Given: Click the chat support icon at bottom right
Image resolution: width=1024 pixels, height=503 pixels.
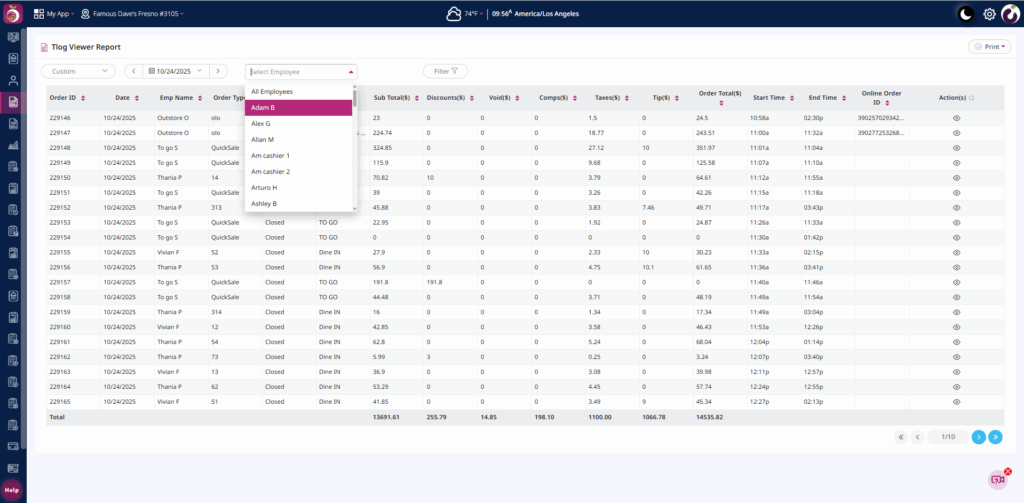Looking at the screenshot, I should pyautogui.click(x=996, y=479).
